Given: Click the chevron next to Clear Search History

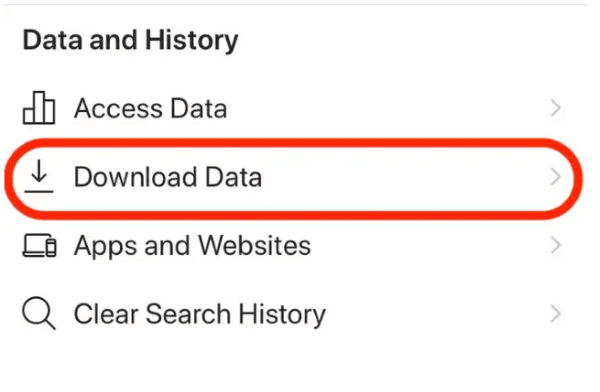Looking at the screenshot, I should [x=556, y=314].
